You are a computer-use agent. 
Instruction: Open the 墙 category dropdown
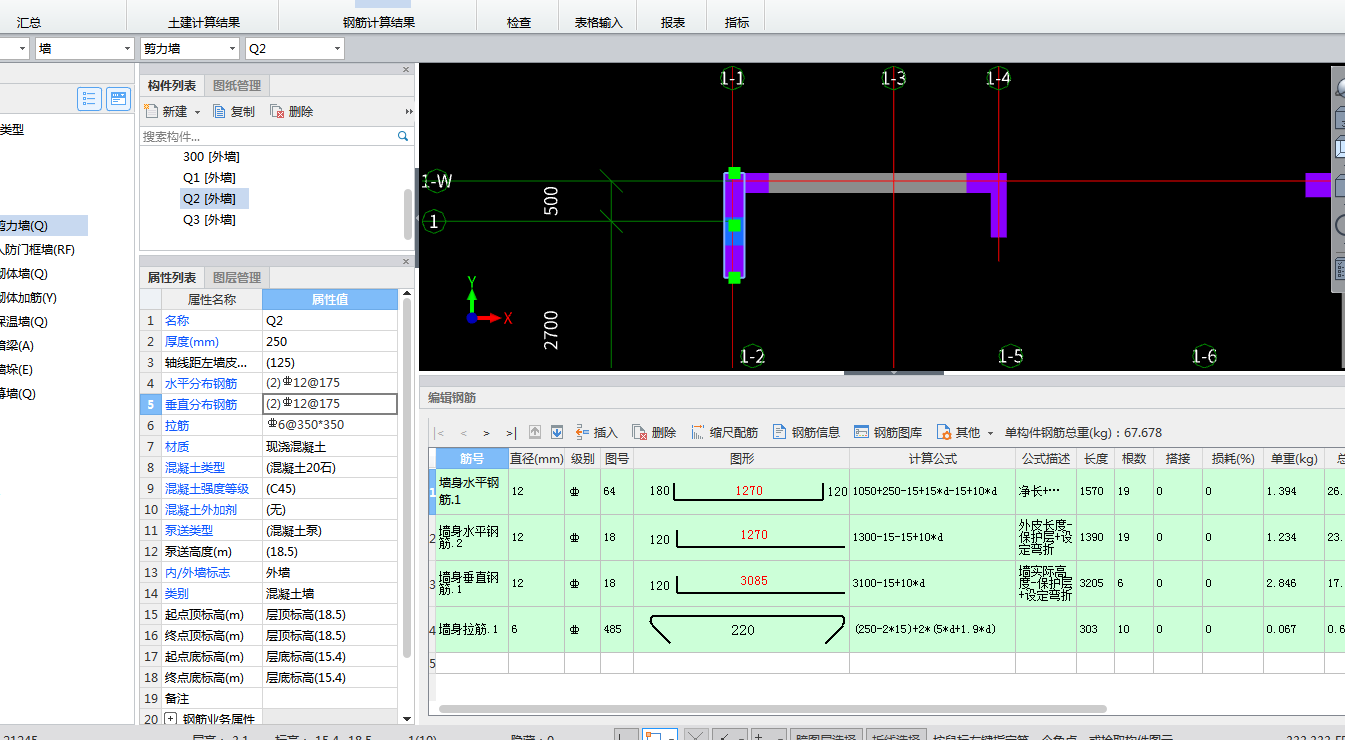click(x=127, y=48)
